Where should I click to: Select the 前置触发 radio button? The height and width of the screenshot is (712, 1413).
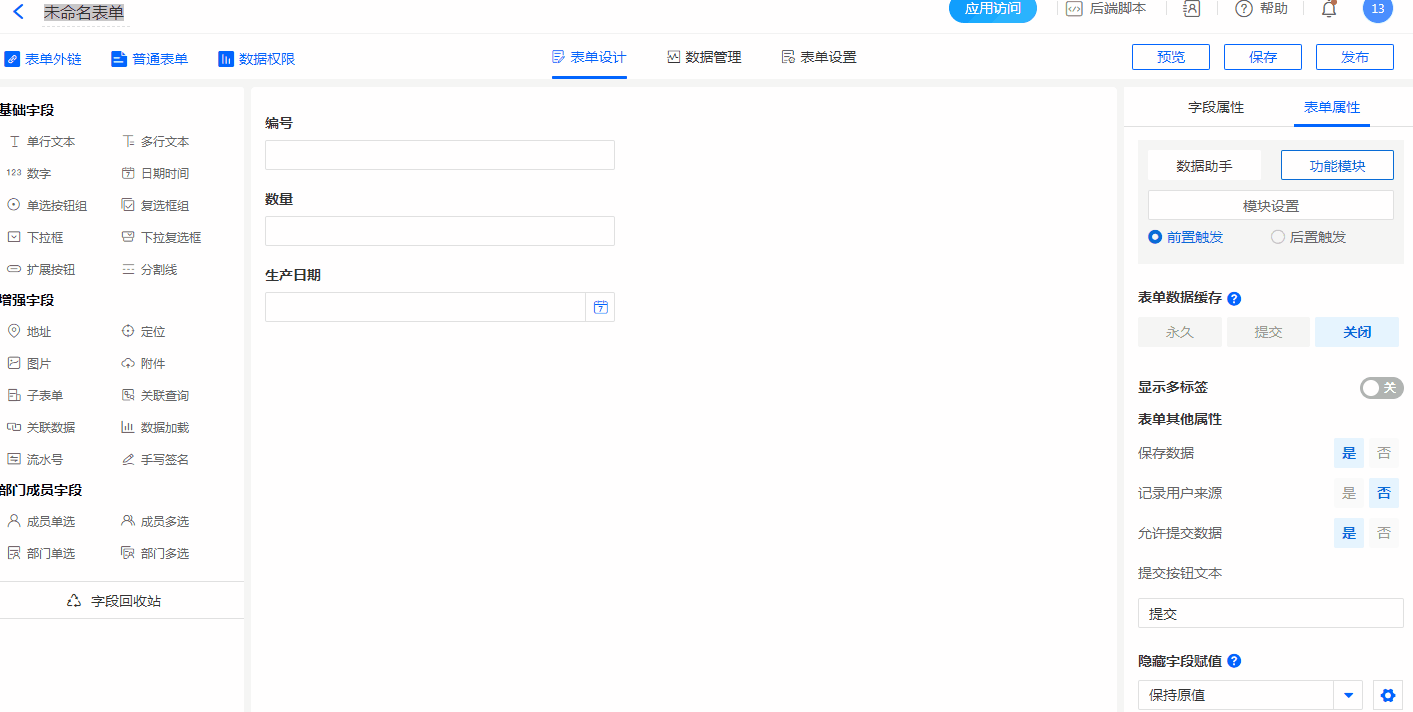tap(1155, 237)
